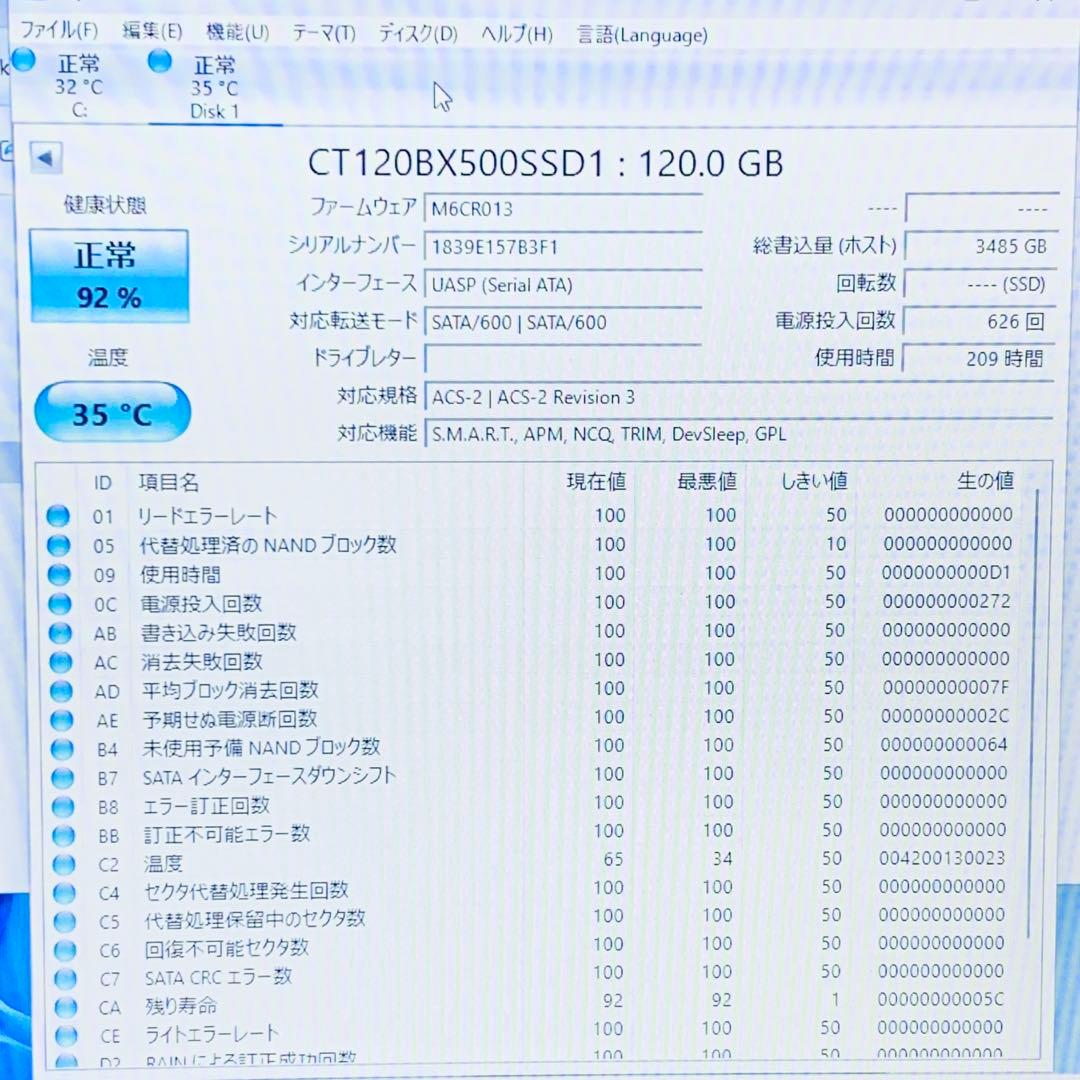
Task: Click the empty ドライブレター field
Action: 560,358
